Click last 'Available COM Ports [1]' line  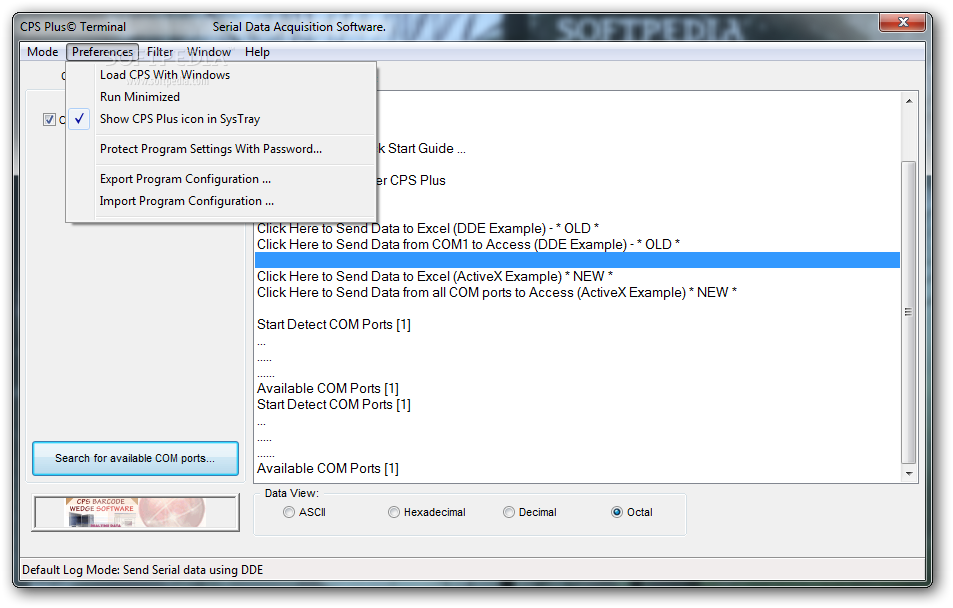tap(328, 469)
